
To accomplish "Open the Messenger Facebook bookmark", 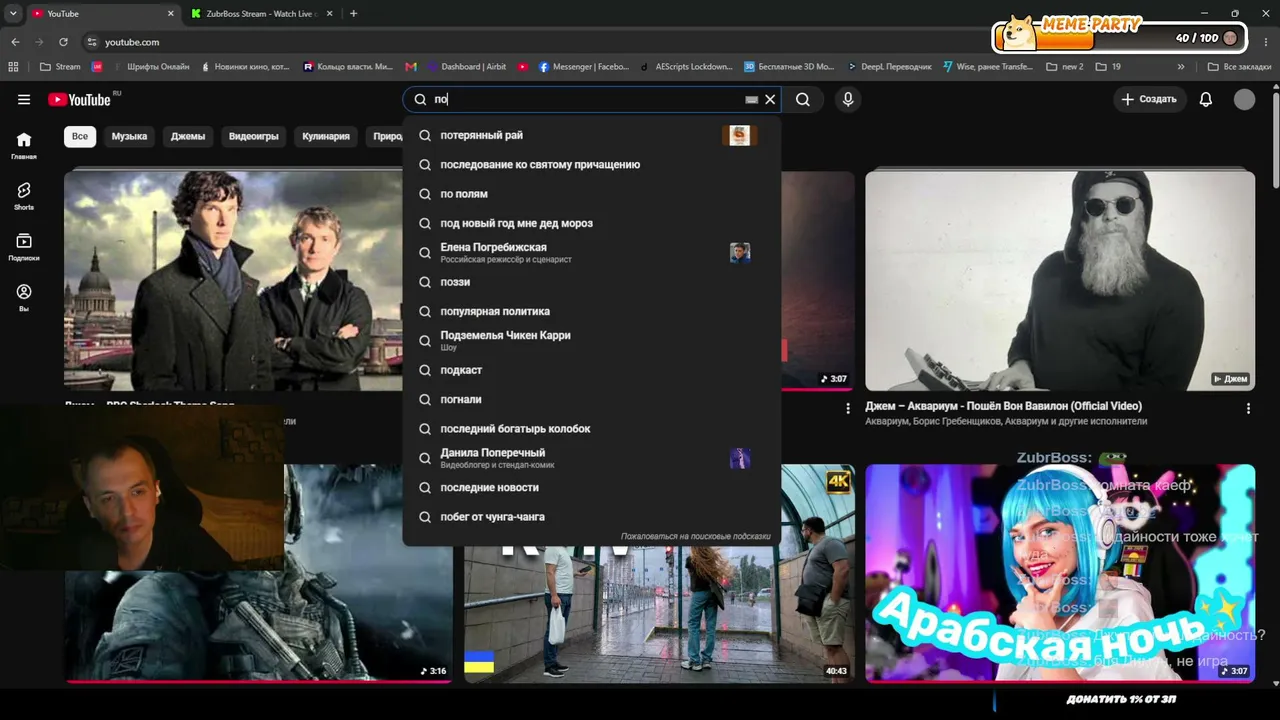I will [x=584, y=67].
